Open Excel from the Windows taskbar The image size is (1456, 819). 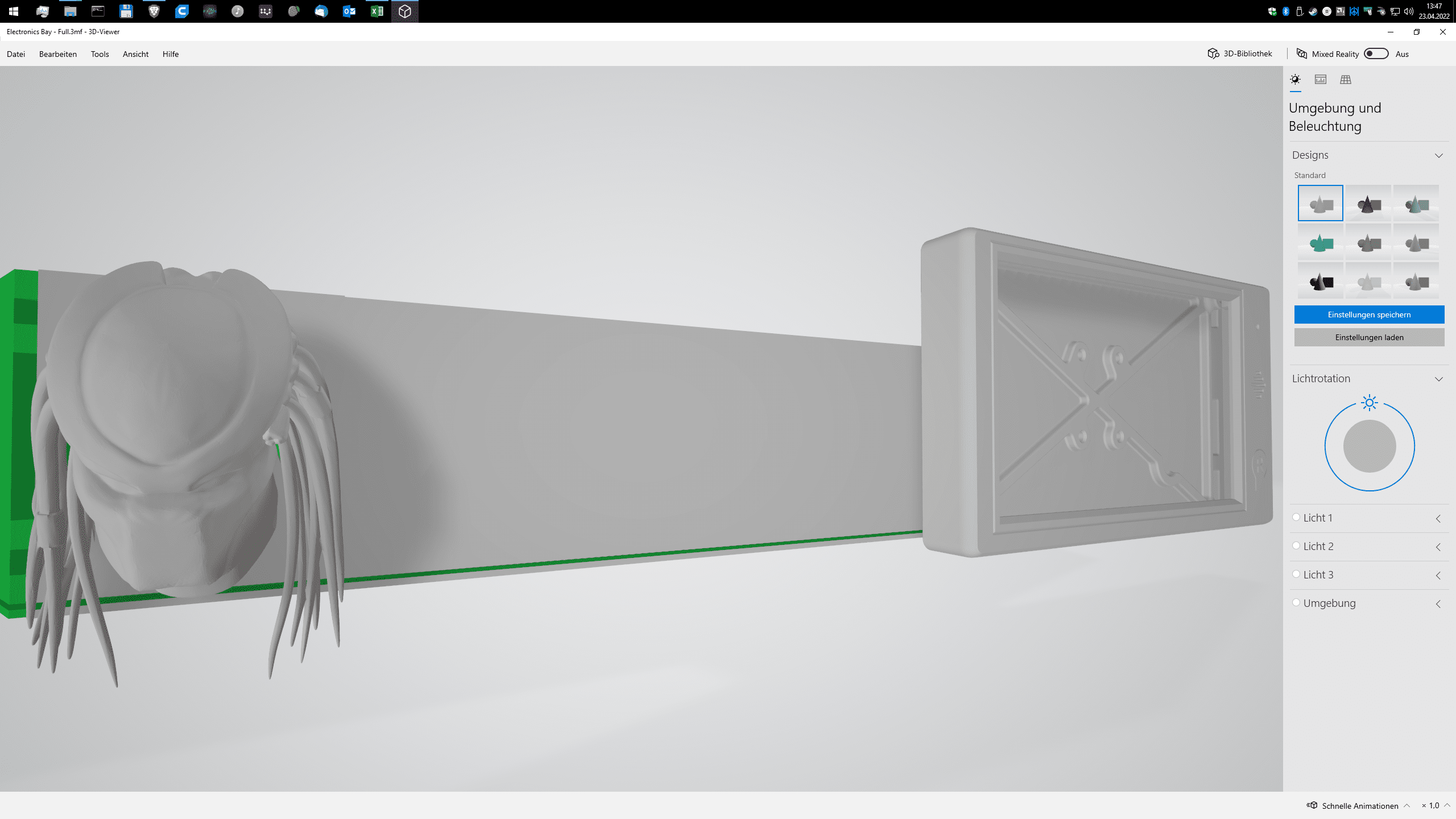[x=377, y=11]
